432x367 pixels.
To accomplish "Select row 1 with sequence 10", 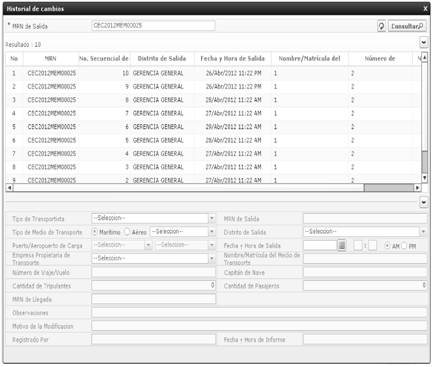I will (x=213, y=73).
